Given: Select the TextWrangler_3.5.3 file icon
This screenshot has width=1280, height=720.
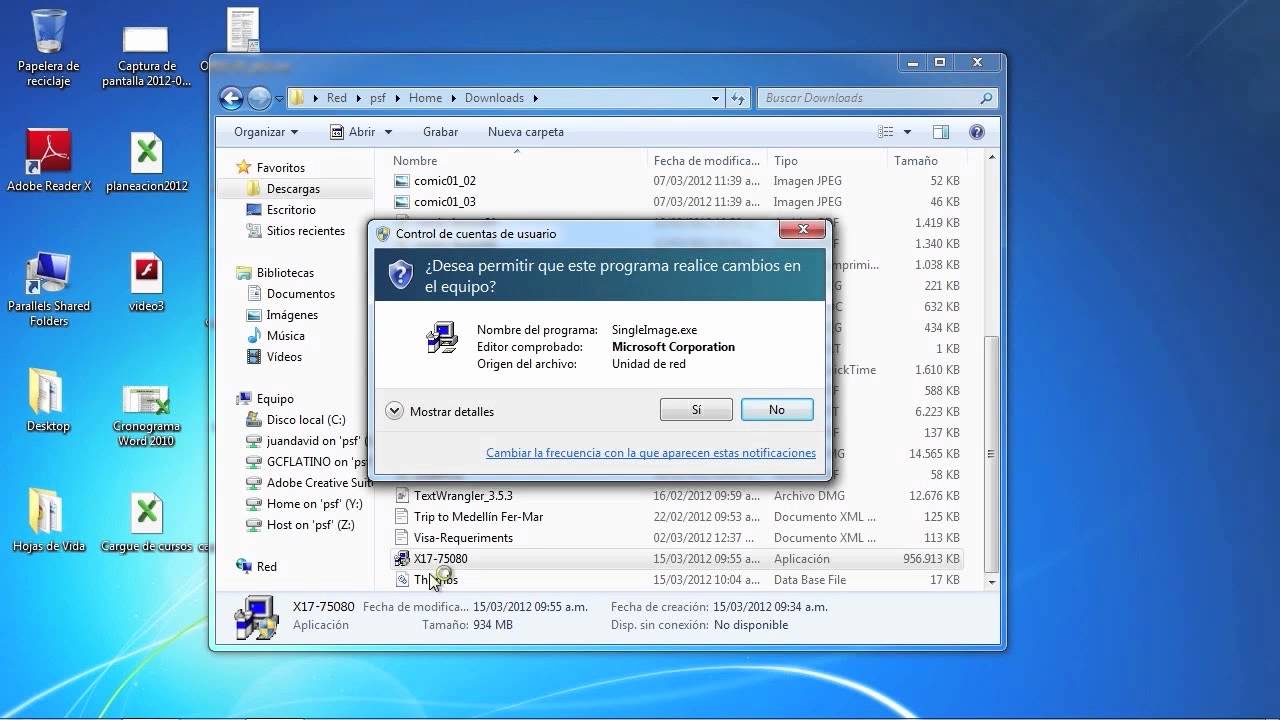Looking at the screenshot, I should tap(402, 496).
